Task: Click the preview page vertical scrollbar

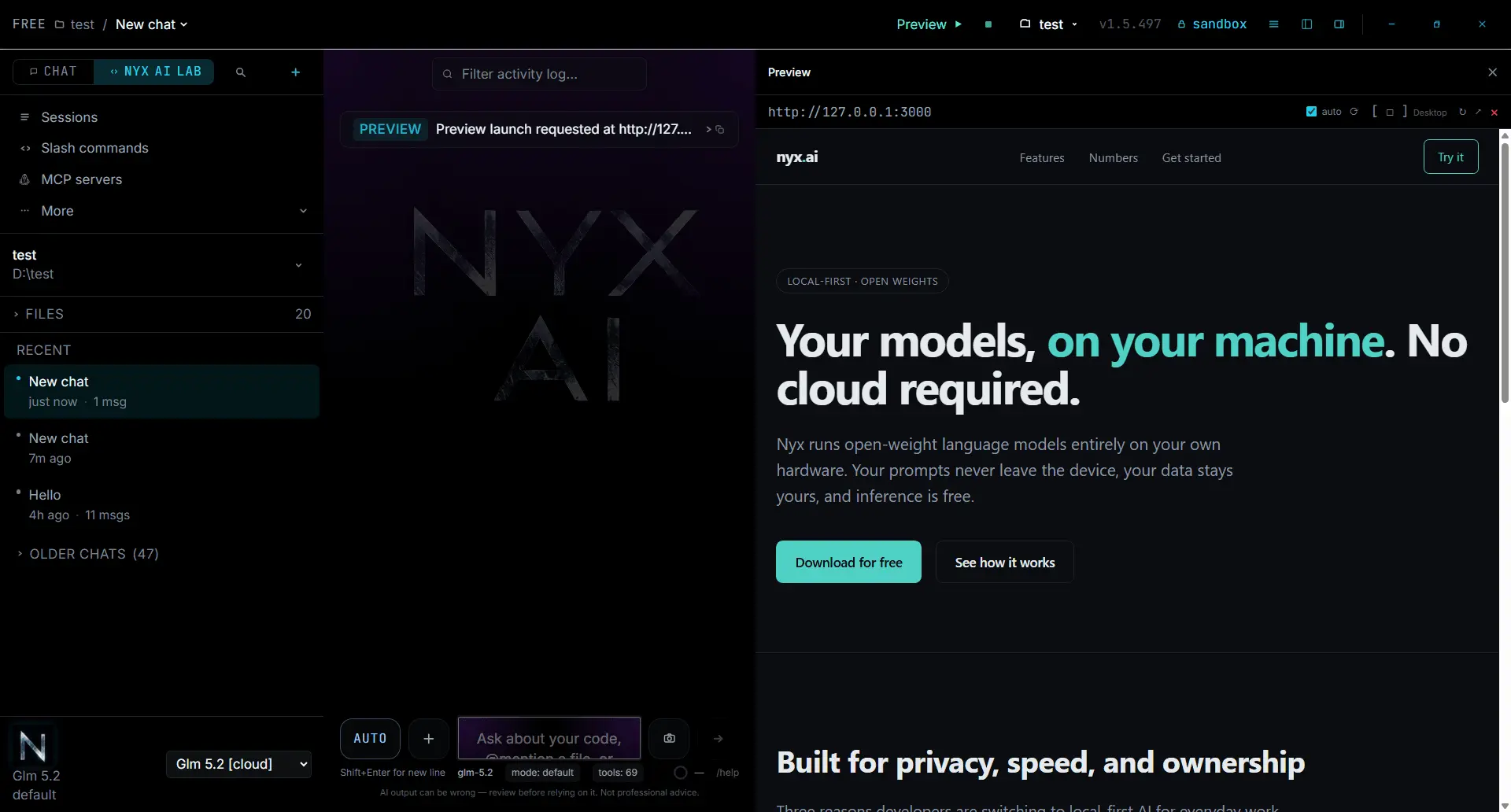Action: [1505, 271]
